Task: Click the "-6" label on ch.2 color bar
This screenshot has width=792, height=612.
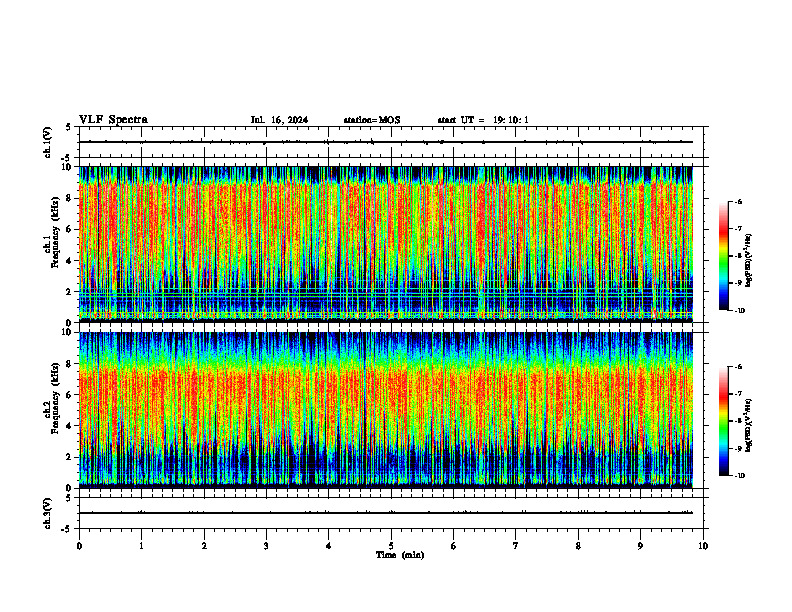Action: [738, 367]
